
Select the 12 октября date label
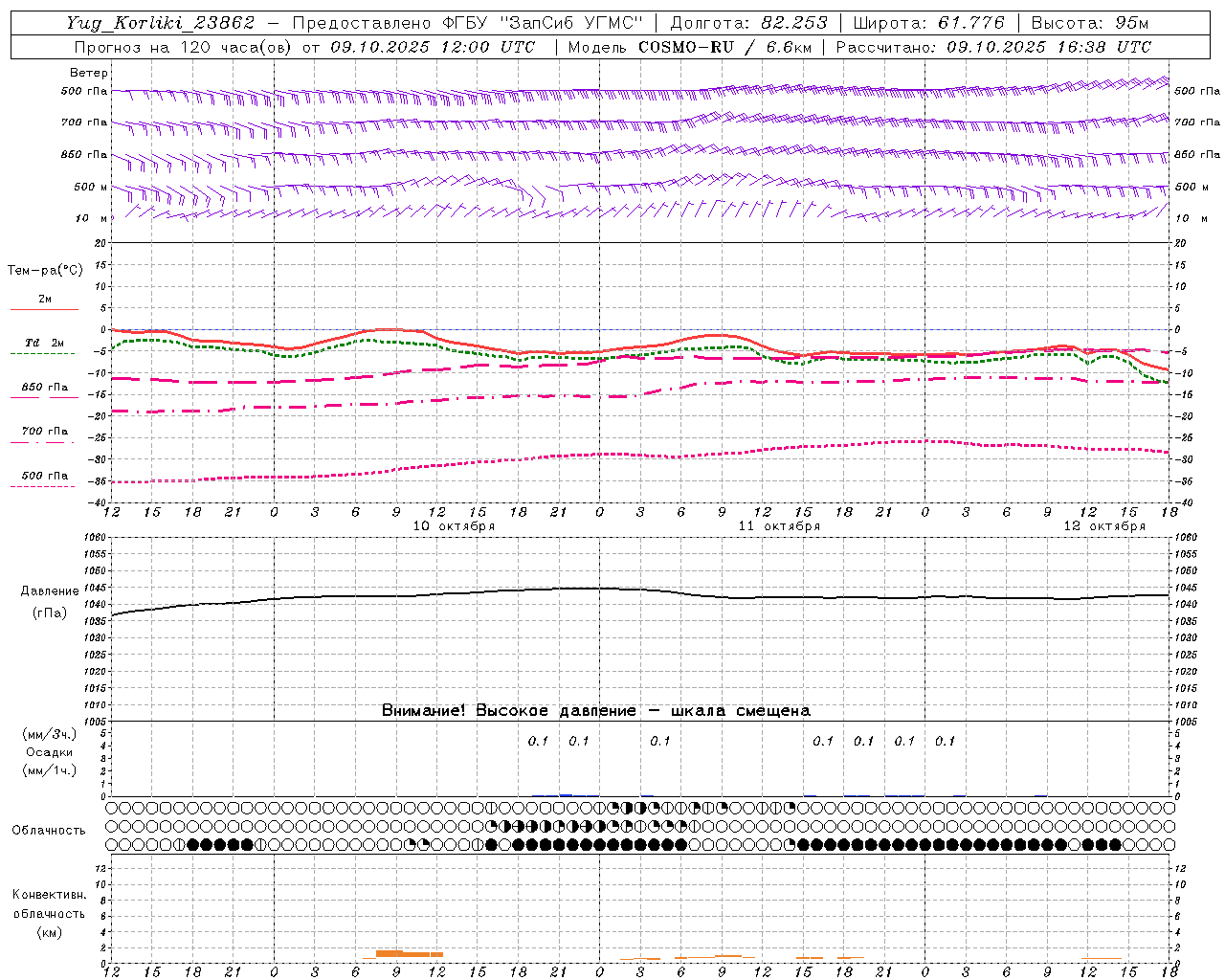(1104, 526)
